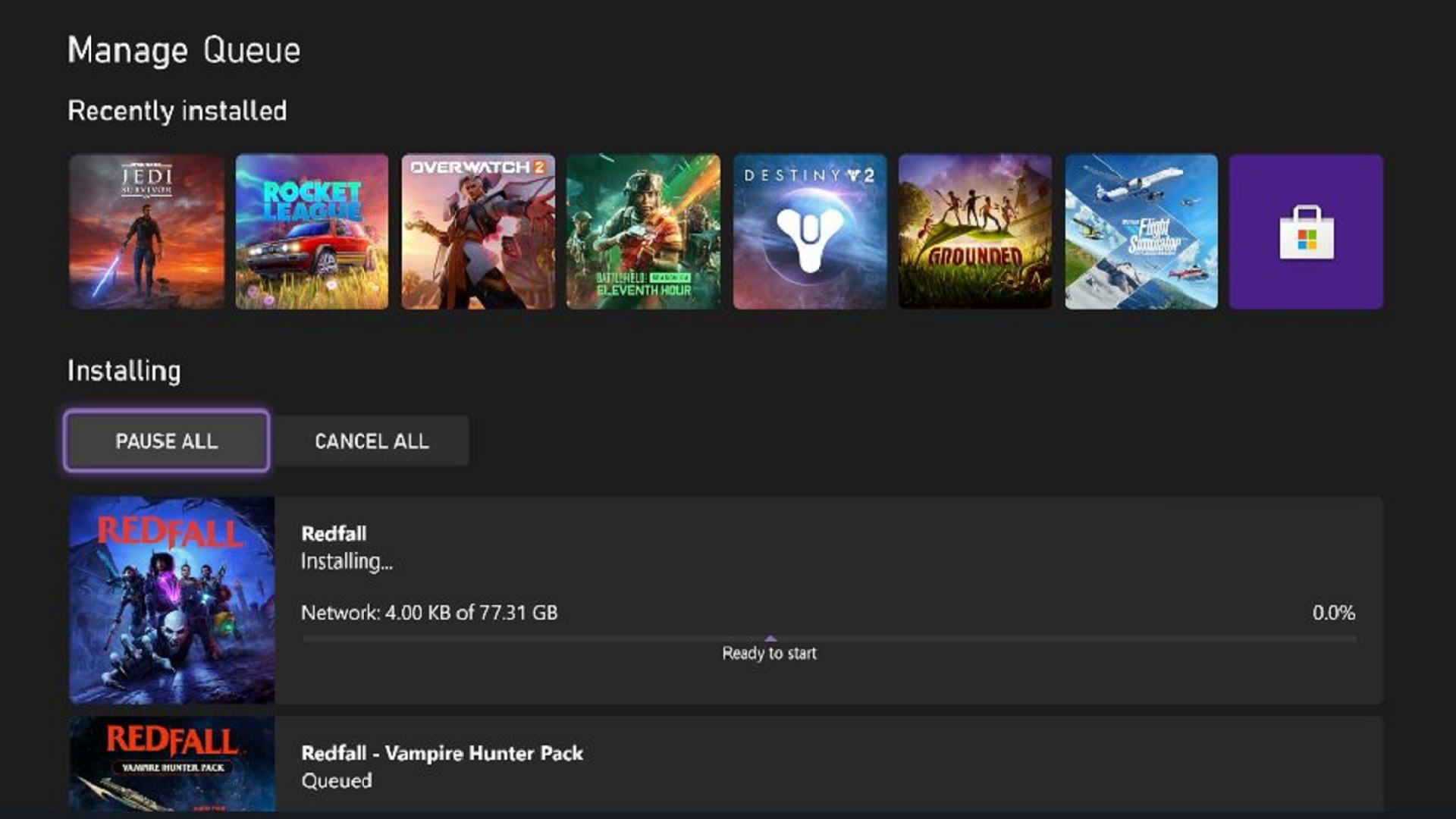Click the 'Installing...' status under Redfall
Viewport: 1456px width, 819px height.
(347, 561)
